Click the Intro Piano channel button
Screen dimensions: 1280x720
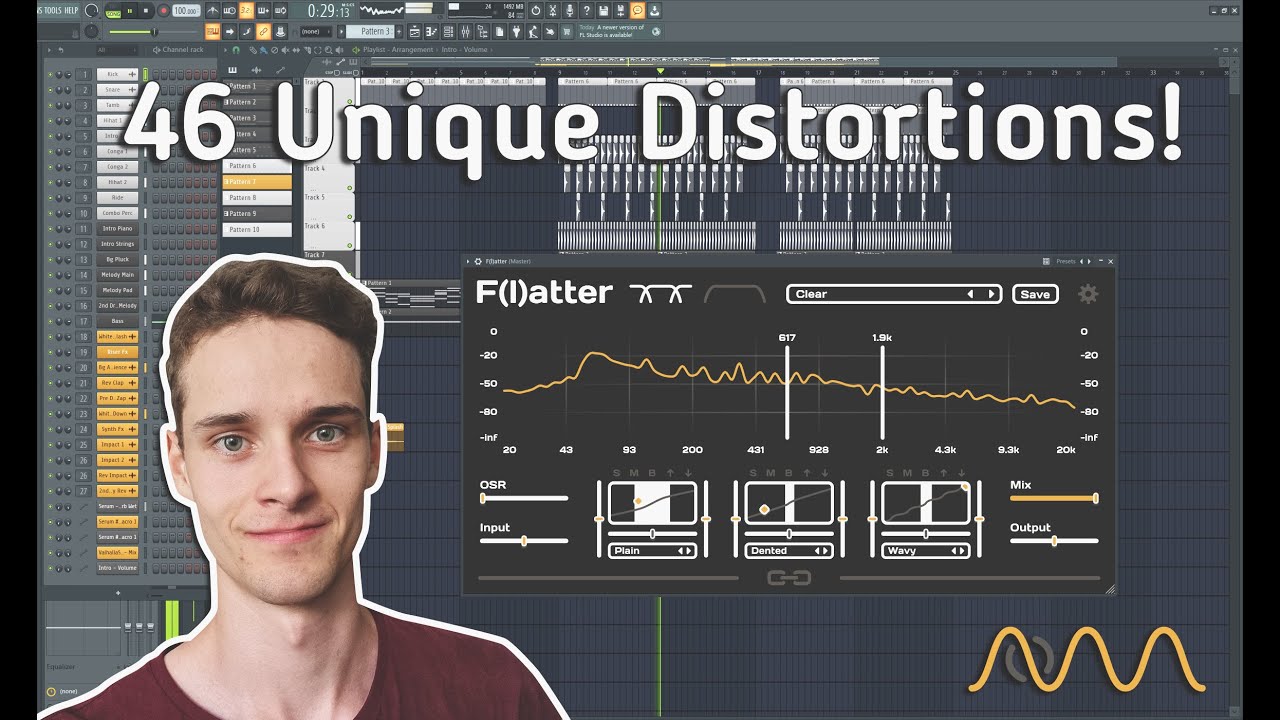[118, 229]
